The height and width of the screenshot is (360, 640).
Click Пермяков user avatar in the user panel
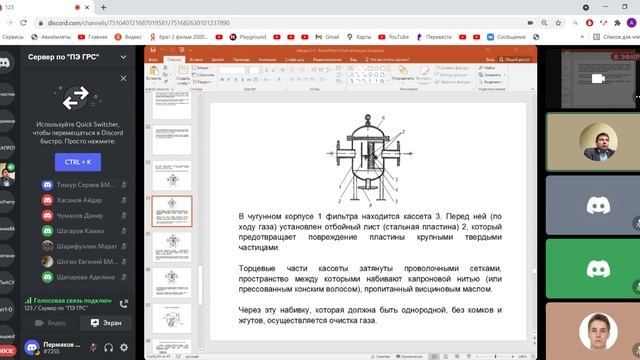coord(32,347)
